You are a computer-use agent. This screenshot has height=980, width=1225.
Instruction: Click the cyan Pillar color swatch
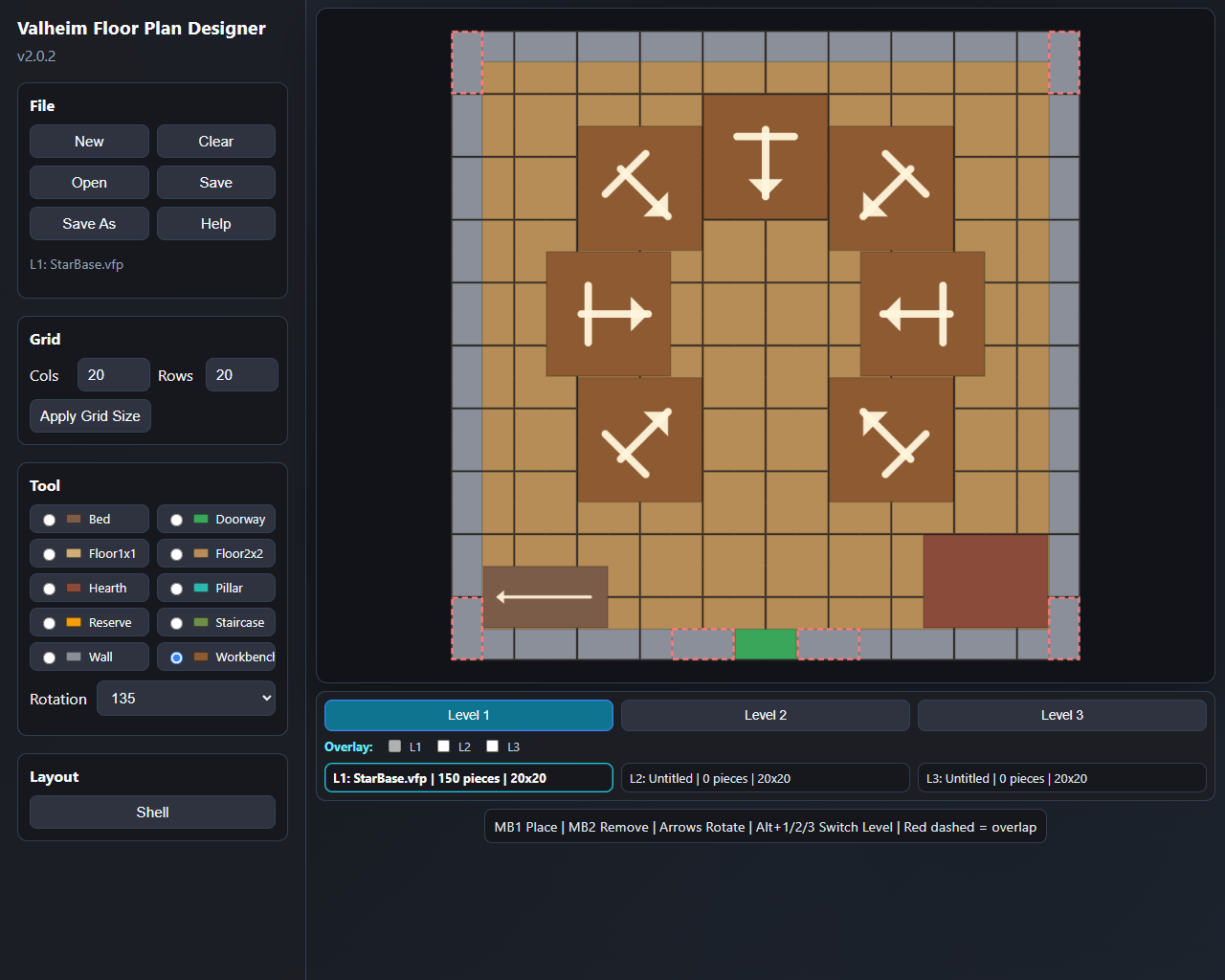pos(201,588)
